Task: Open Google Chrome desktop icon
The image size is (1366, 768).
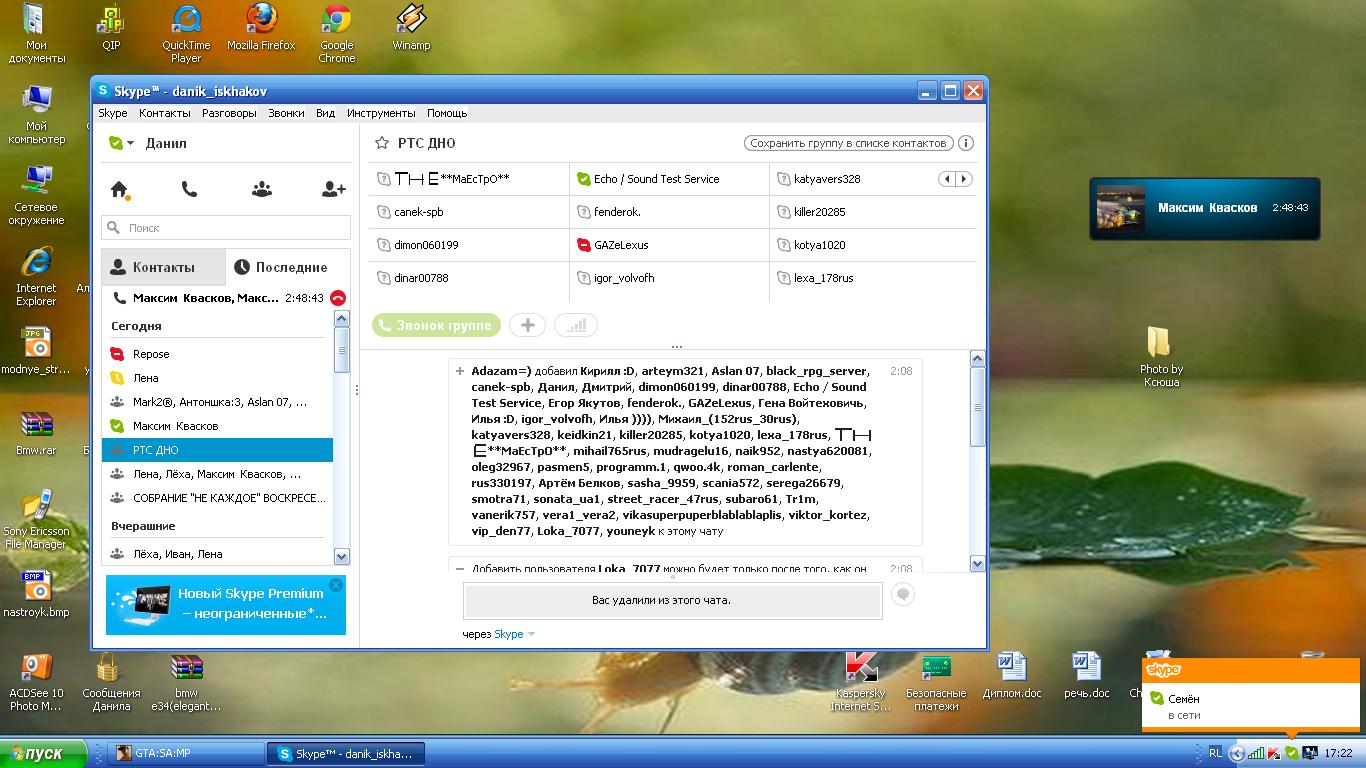Action: coord(336,35)
